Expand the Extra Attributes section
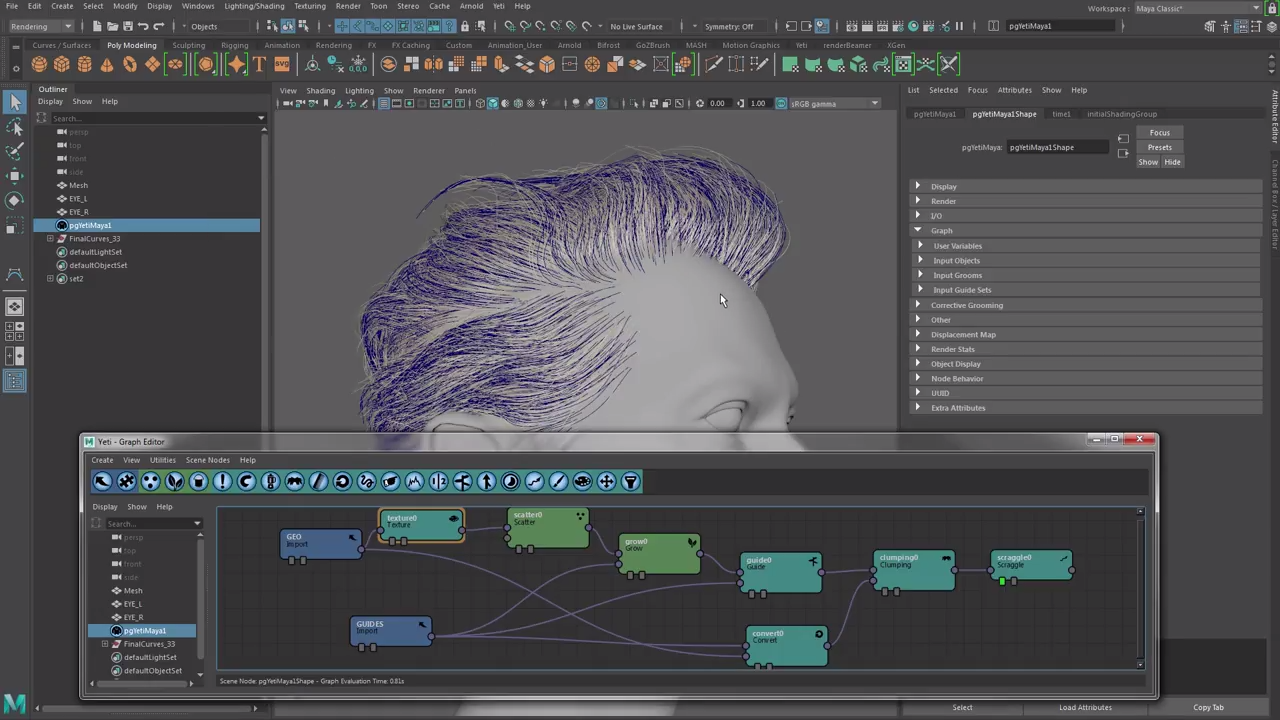1280x720 pixels. tap(917, 407)
